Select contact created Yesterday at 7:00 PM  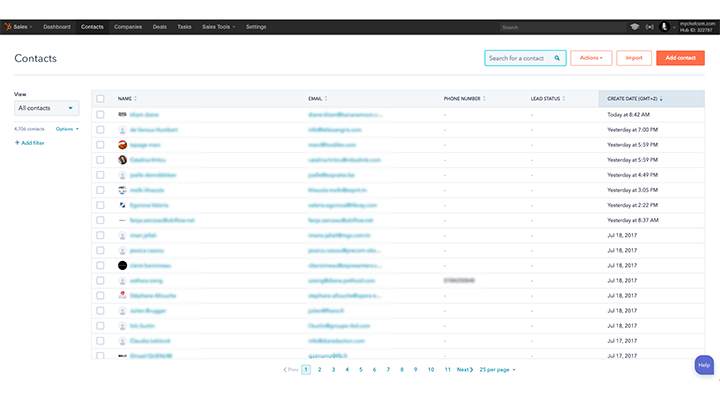[x=100, y=130]
